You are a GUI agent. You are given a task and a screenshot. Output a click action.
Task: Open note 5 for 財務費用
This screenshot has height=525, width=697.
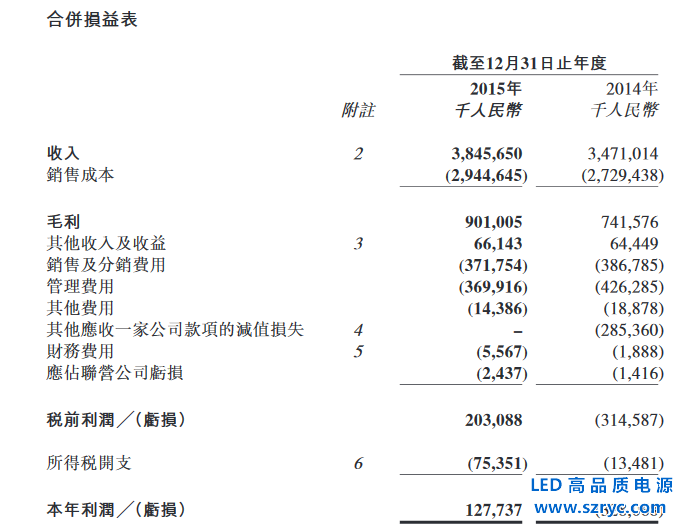(x=358, y=351)
